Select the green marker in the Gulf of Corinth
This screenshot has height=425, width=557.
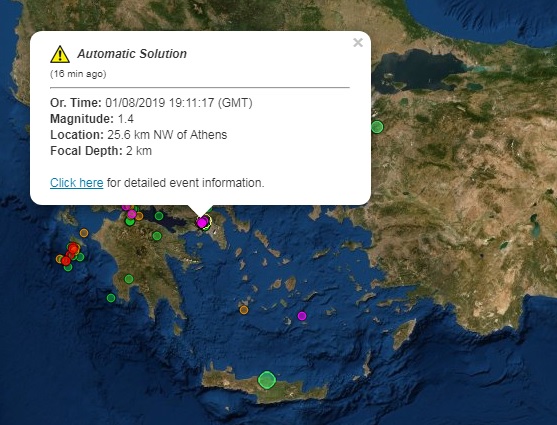pos(159,216)
